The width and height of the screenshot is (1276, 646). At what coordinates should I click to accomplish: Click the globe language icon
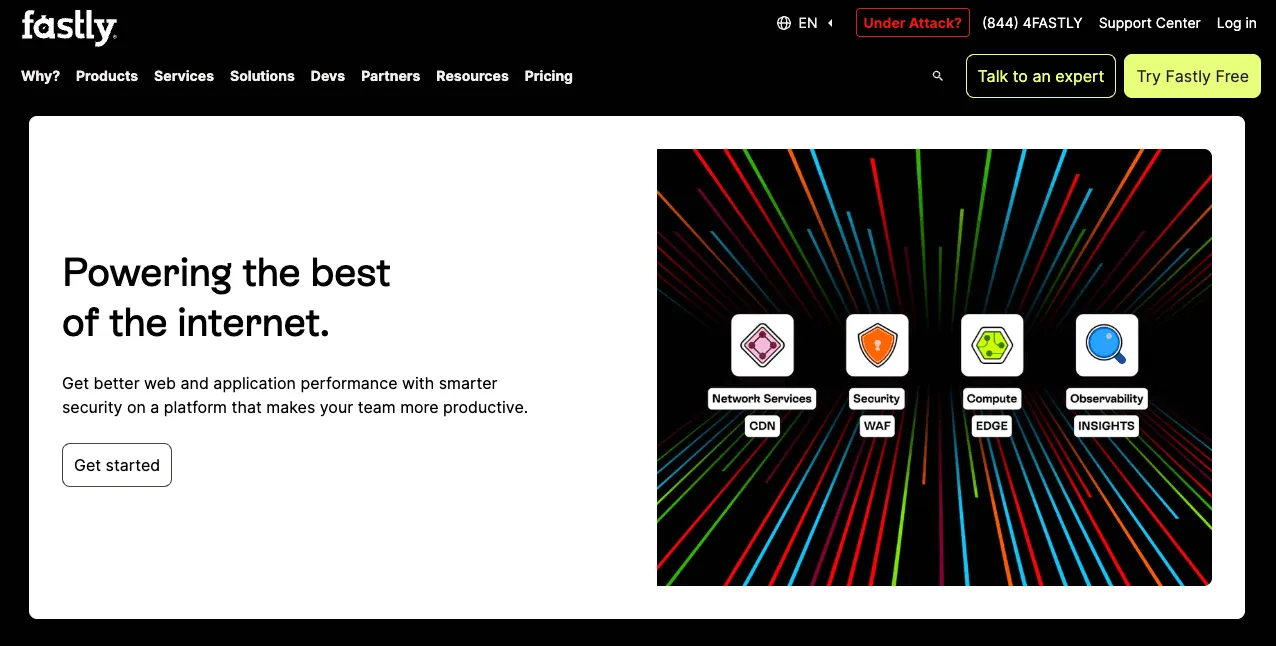click(x=784, y=23)
